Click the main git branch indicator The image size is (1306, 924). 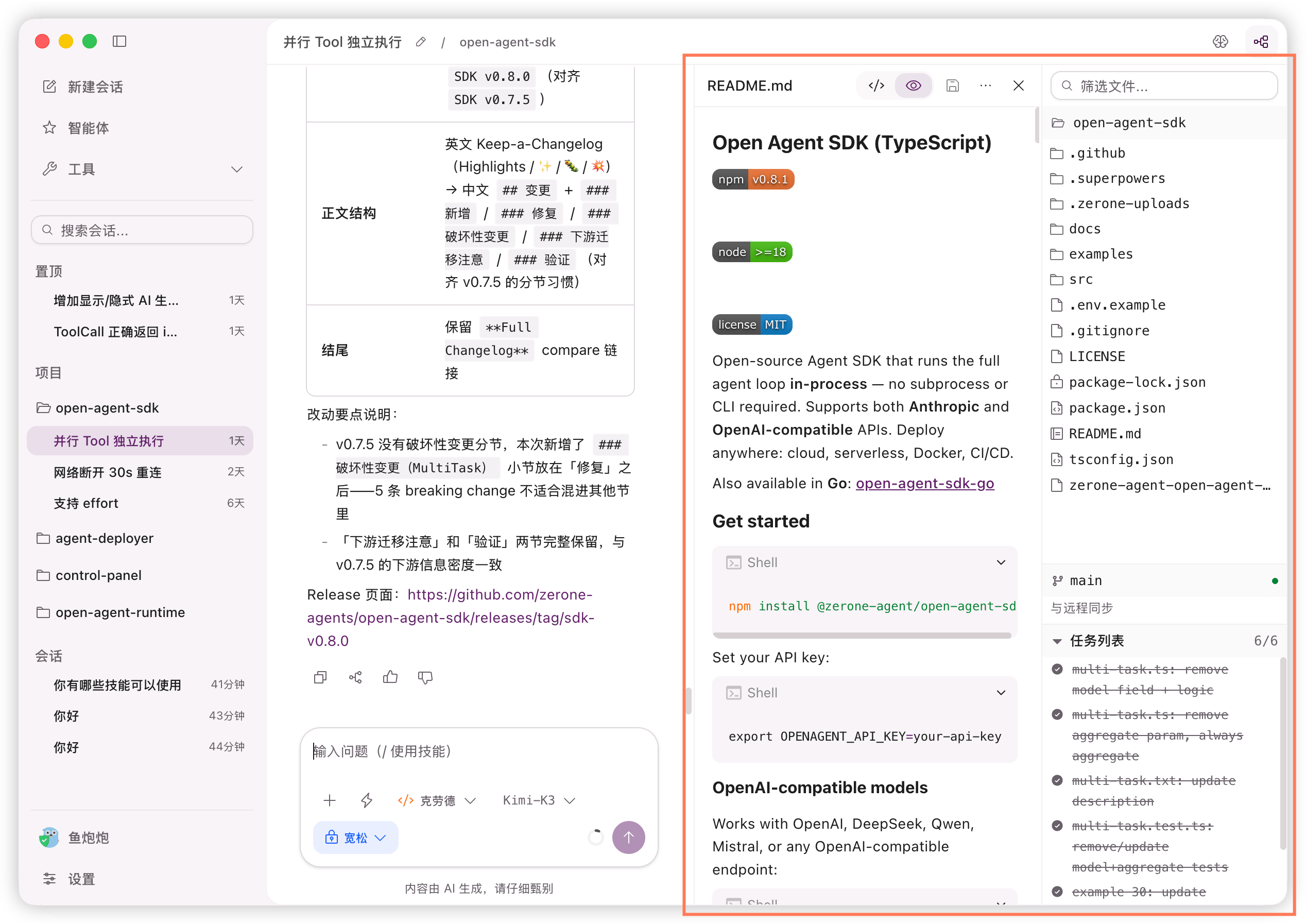tap(1077, 580)
